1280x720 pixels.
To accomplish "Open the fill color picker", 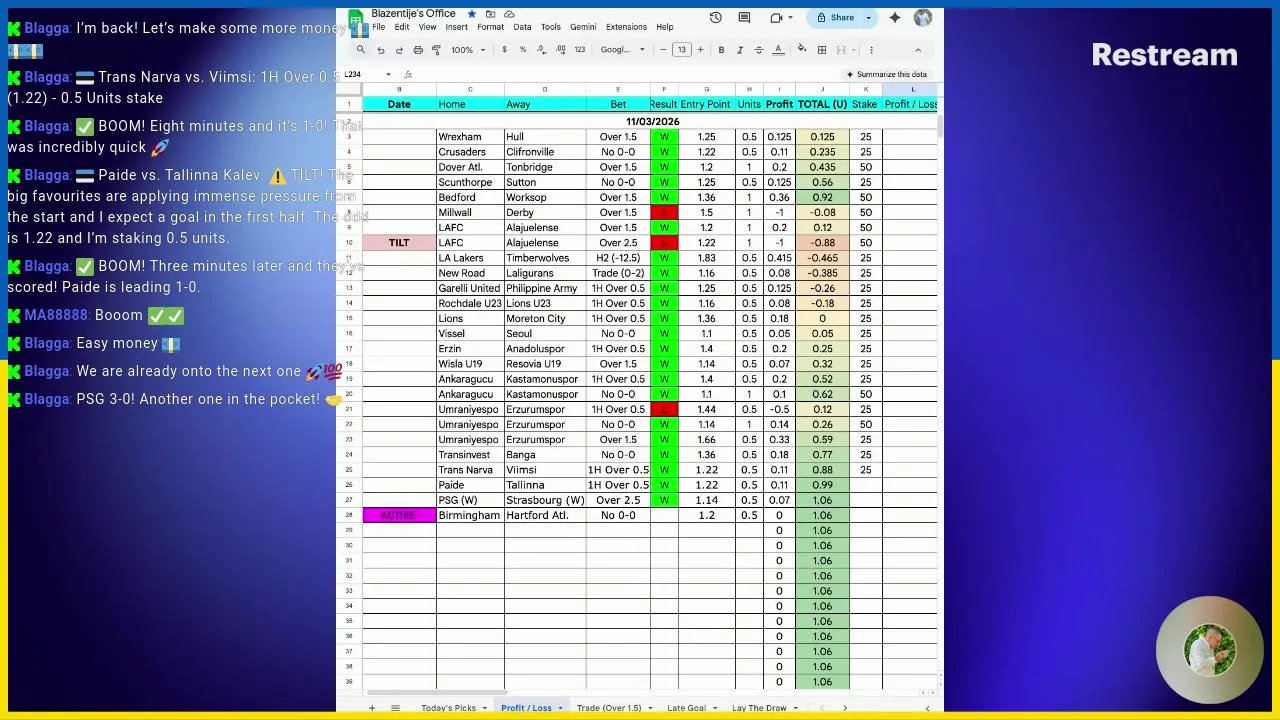I will (802, 50).
